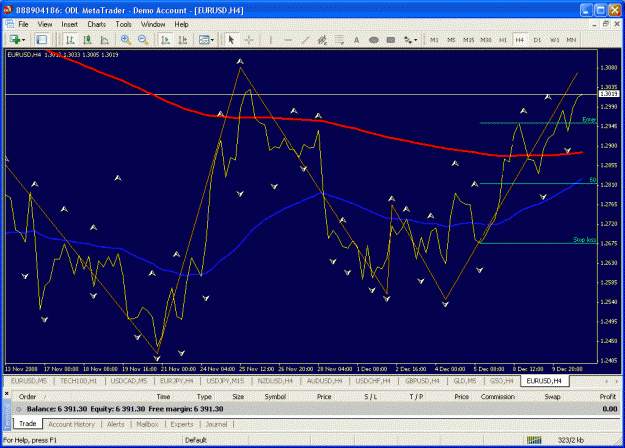Click the connection status bars icon
The image size is (625, 448).
(534, 440)
